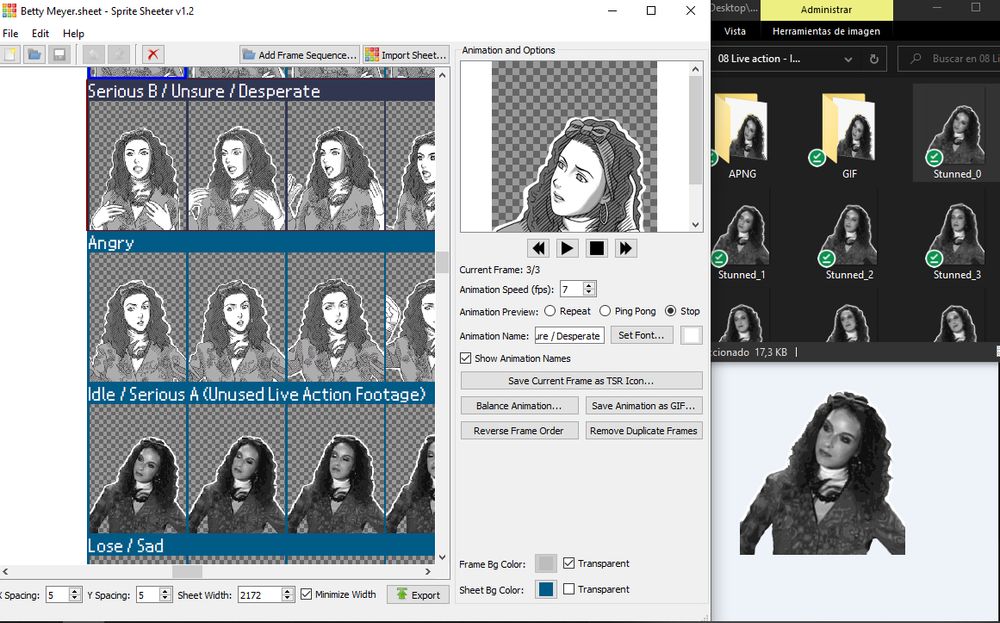Open the Help menu
Viewport: 1000px width, 623px height.
tap(73, 33)
